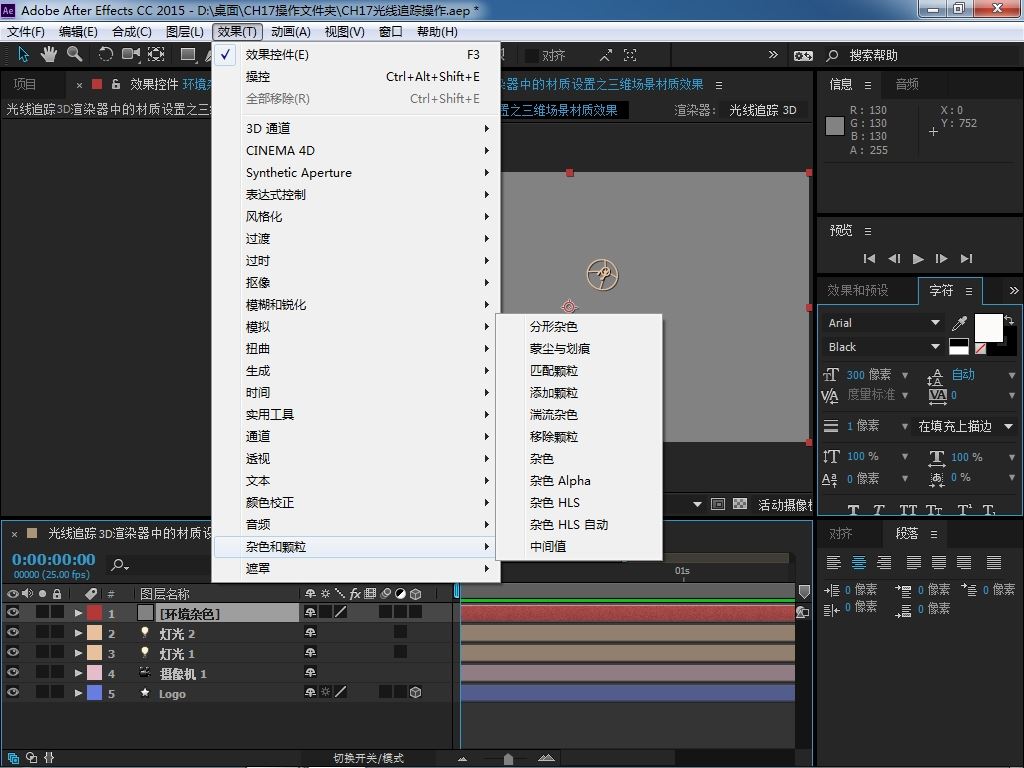Toggle visibility of the Logo layer
The image size is (1024, 768).
12,692
